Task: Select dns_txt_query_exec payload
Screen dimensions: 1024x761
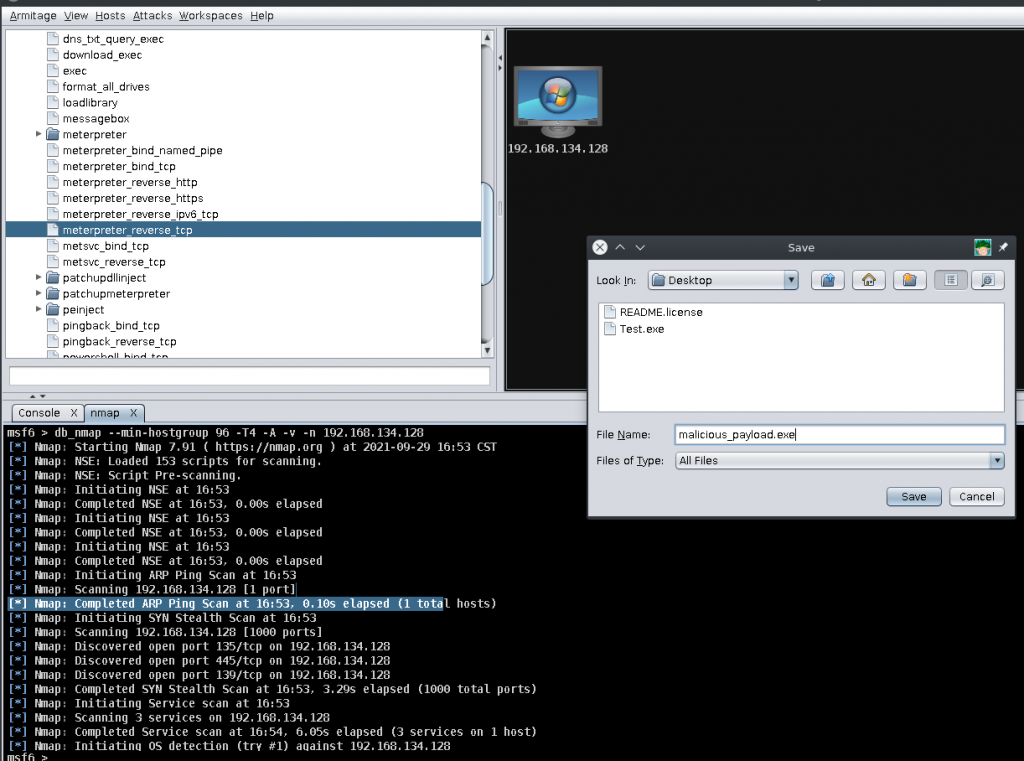Action: 113,39
